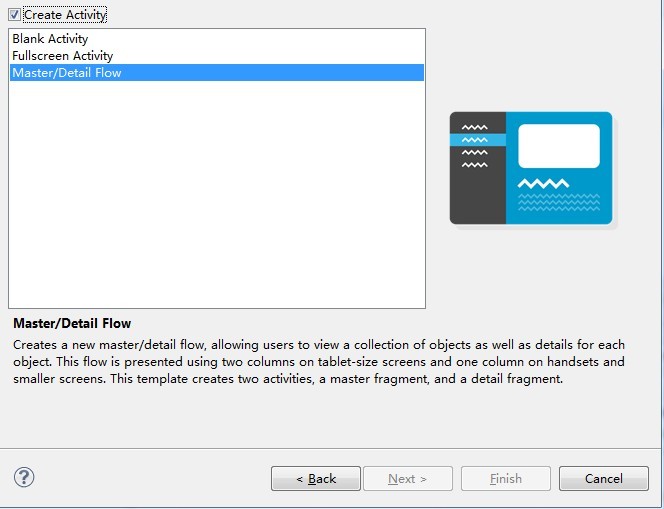This screenshot has width=664, height=509.
Task: Click the Master/Detail template preview image
Action: click(531, 168)
